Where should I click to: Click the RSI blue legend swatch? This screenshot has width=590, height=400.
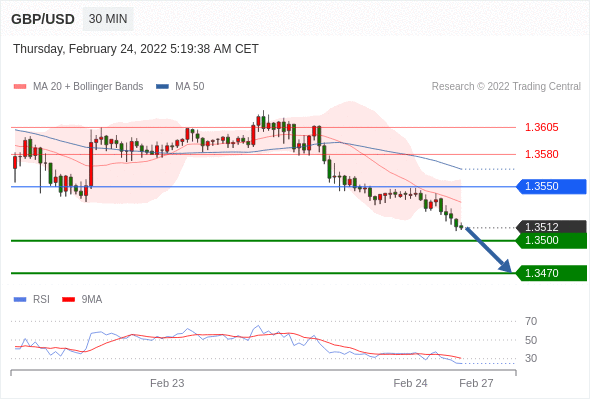[20, 300]
